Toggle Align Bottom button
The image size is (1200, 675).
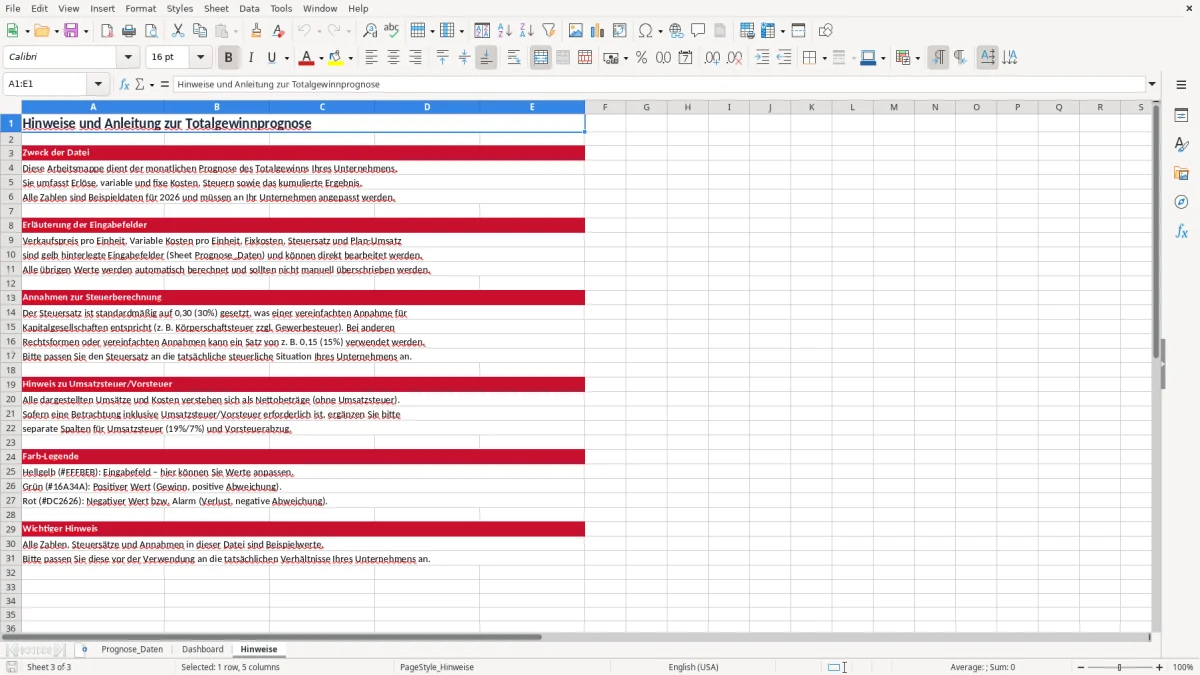(486, 58)
